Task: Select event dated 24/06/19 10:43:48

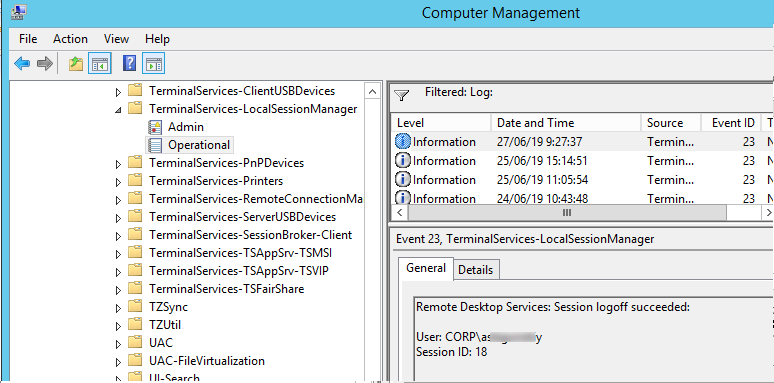Action: coord(582,198)
